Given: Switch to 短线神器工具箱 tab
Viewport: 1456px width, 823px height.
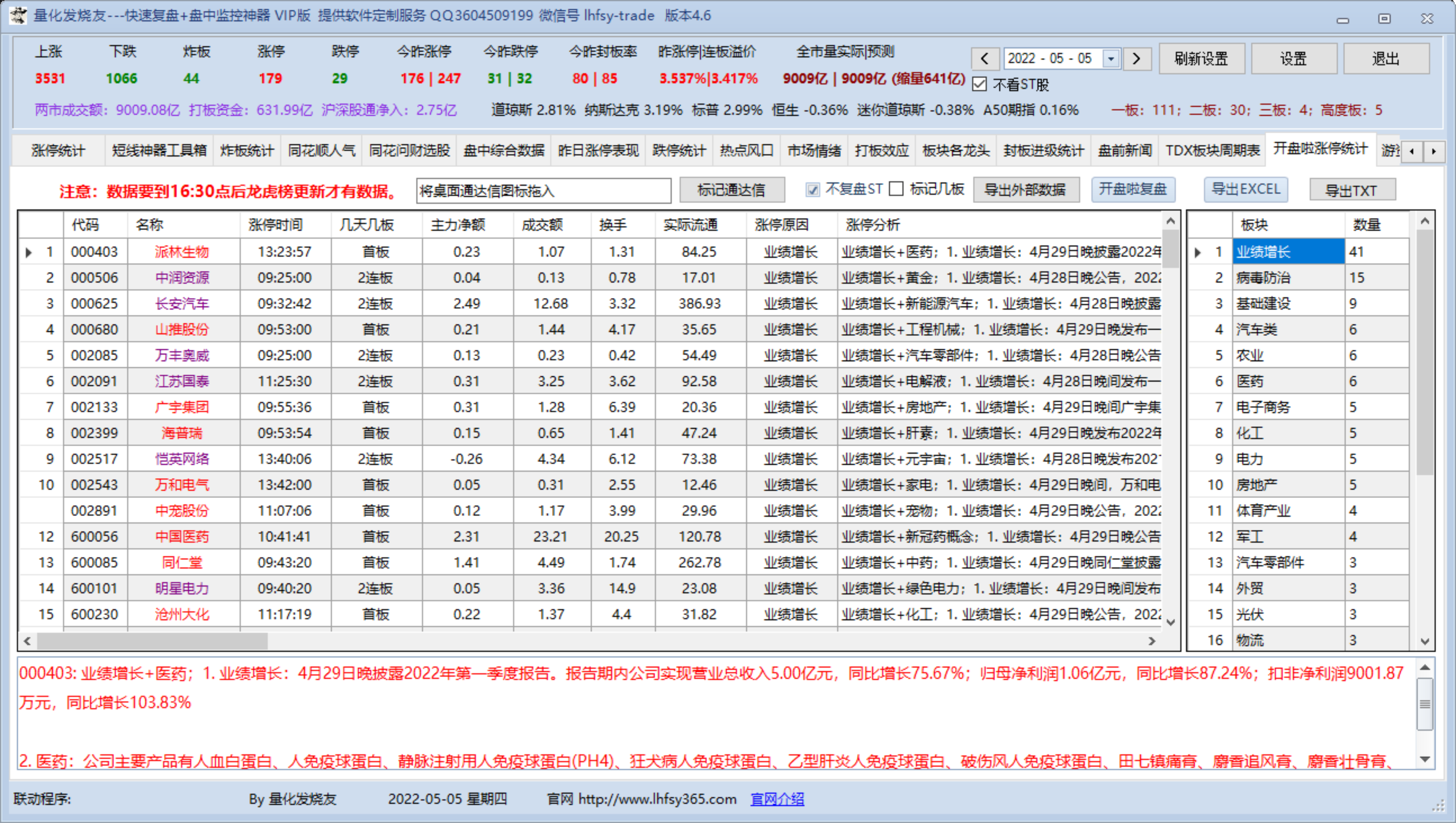Looking at the screenshot, I should click(159, 151).
